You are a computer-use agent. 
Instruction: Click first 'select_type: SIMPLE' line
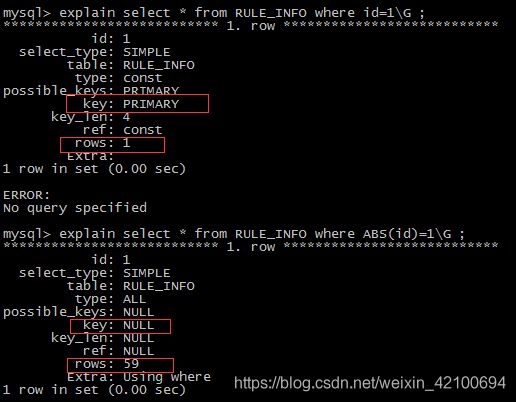(95, 52)
